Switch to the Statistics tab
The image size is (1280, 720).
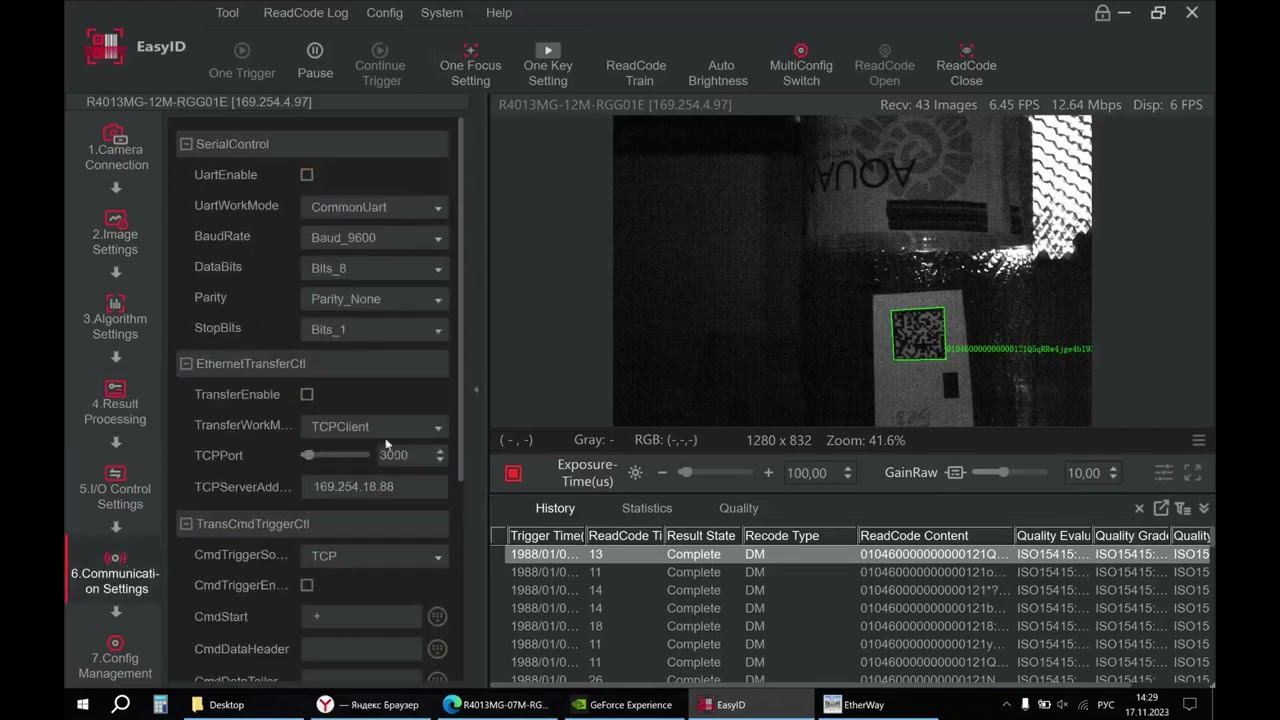(647, 508)
